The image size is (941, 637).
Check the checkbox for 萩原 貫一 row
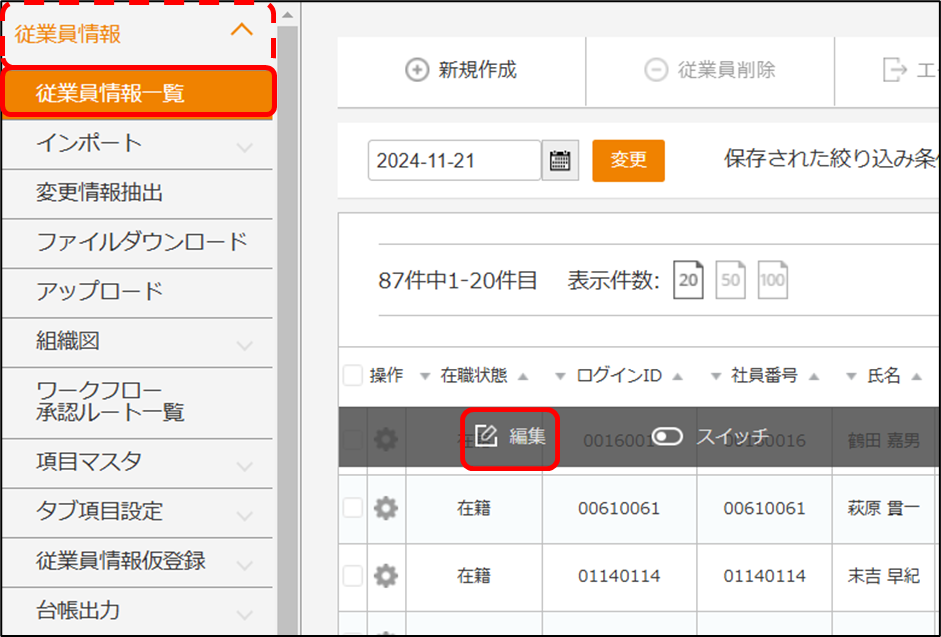coord(352,509)
